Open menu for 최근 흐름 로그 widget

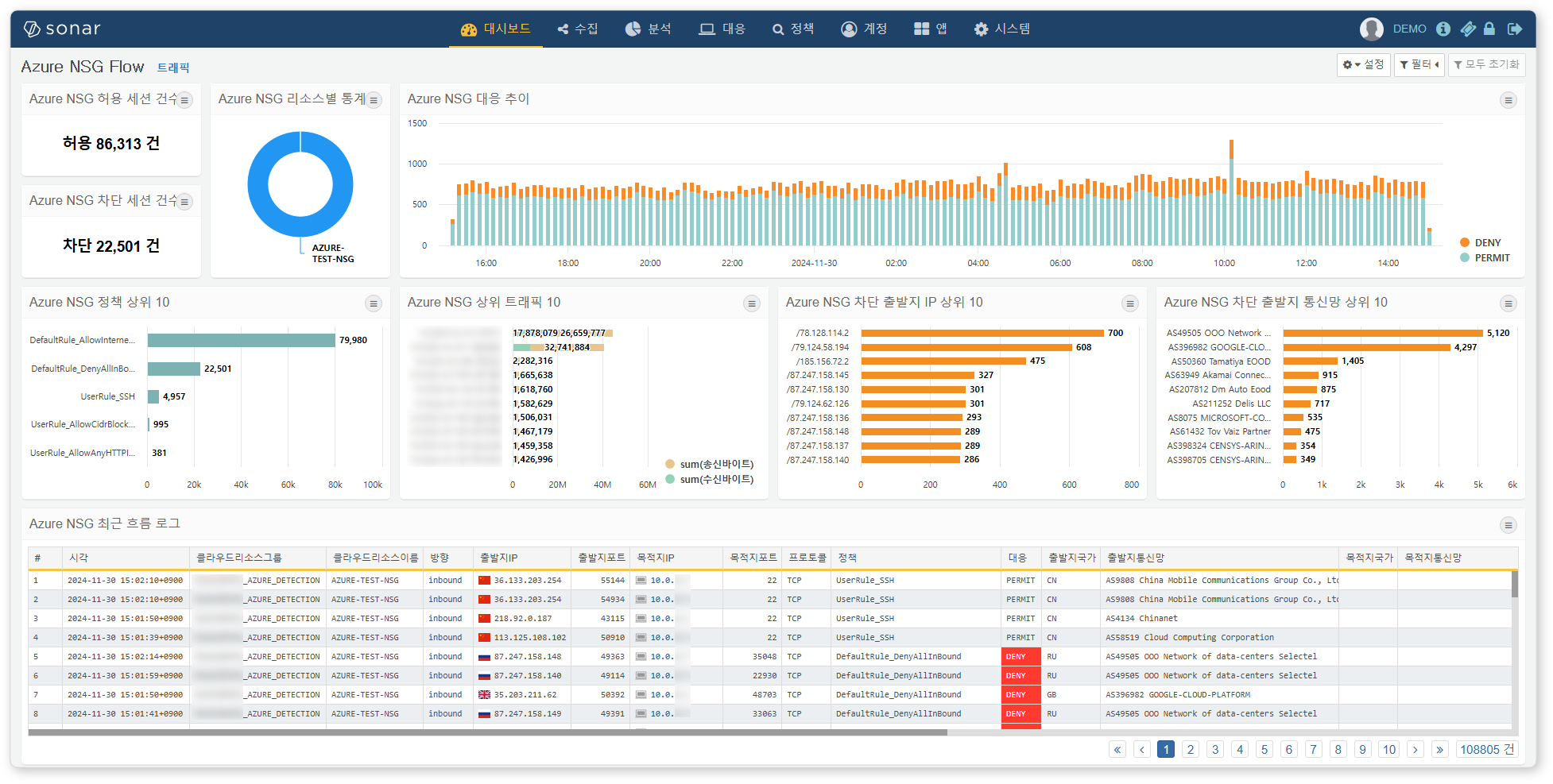(1508, 525)
